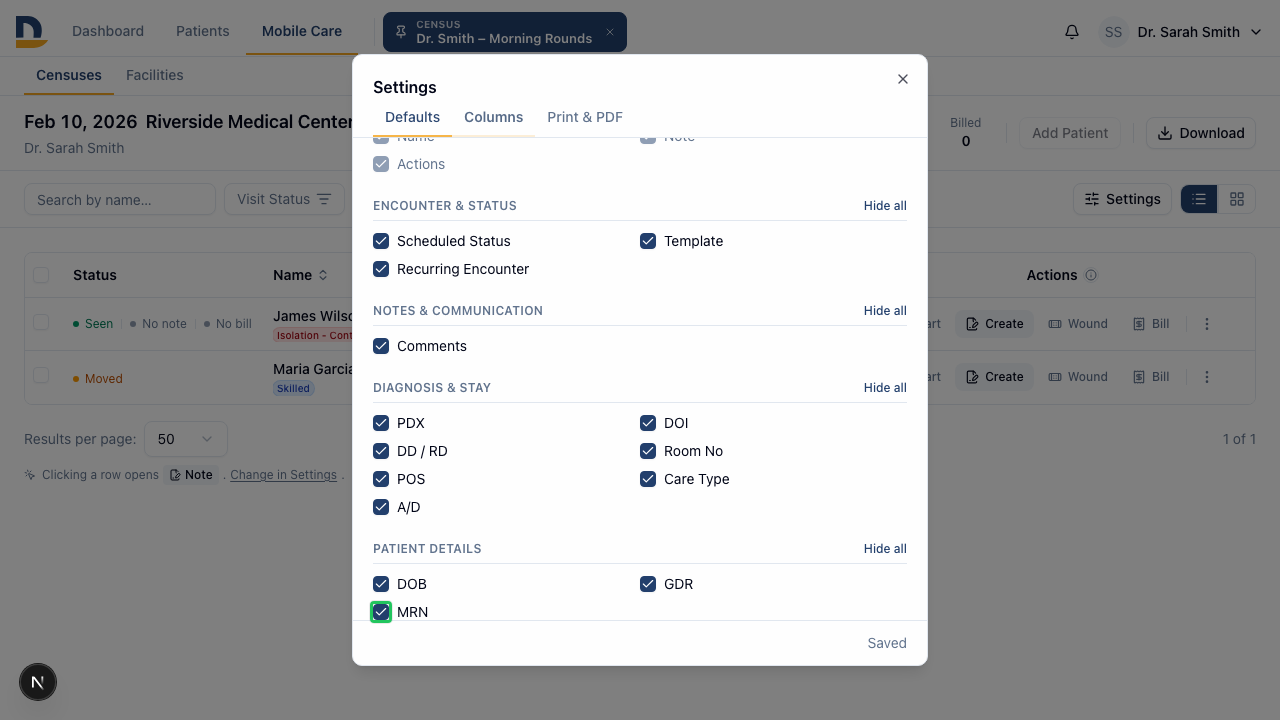
Task: Click the Download button
Action: pos(1201,133)
